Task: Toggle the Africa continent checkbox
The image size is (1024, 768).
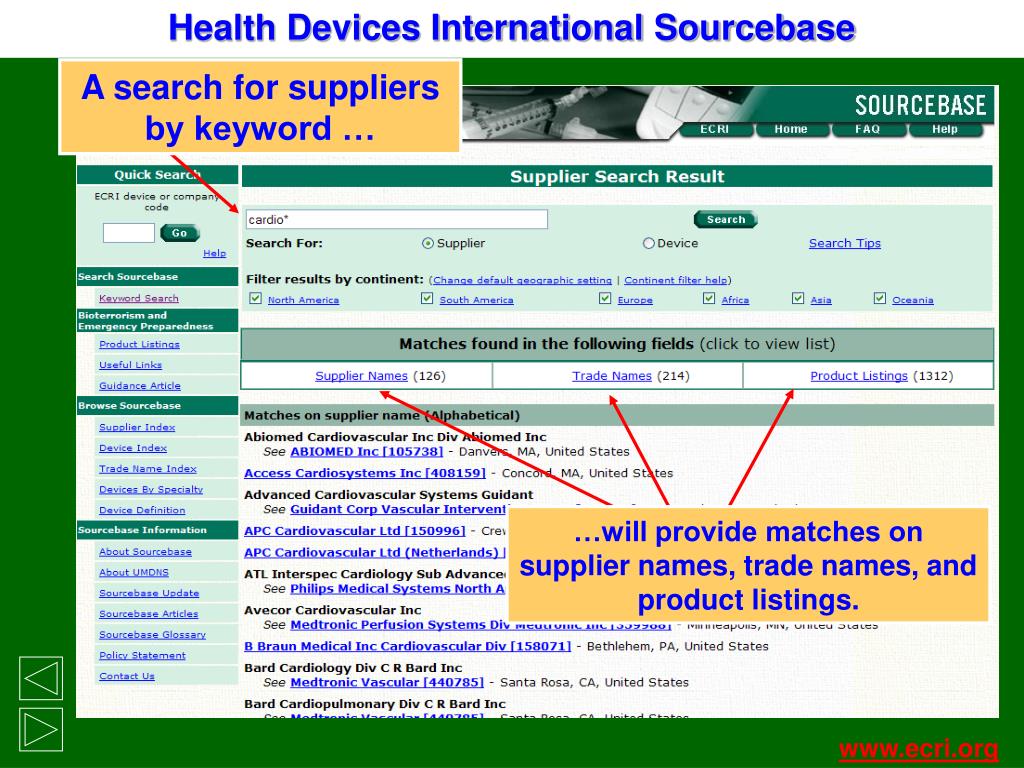Action: [709, 298]
